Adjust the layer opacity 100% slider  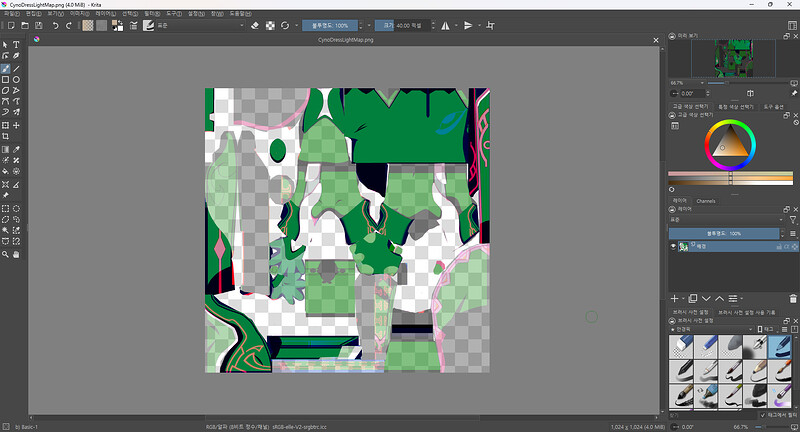724,234
